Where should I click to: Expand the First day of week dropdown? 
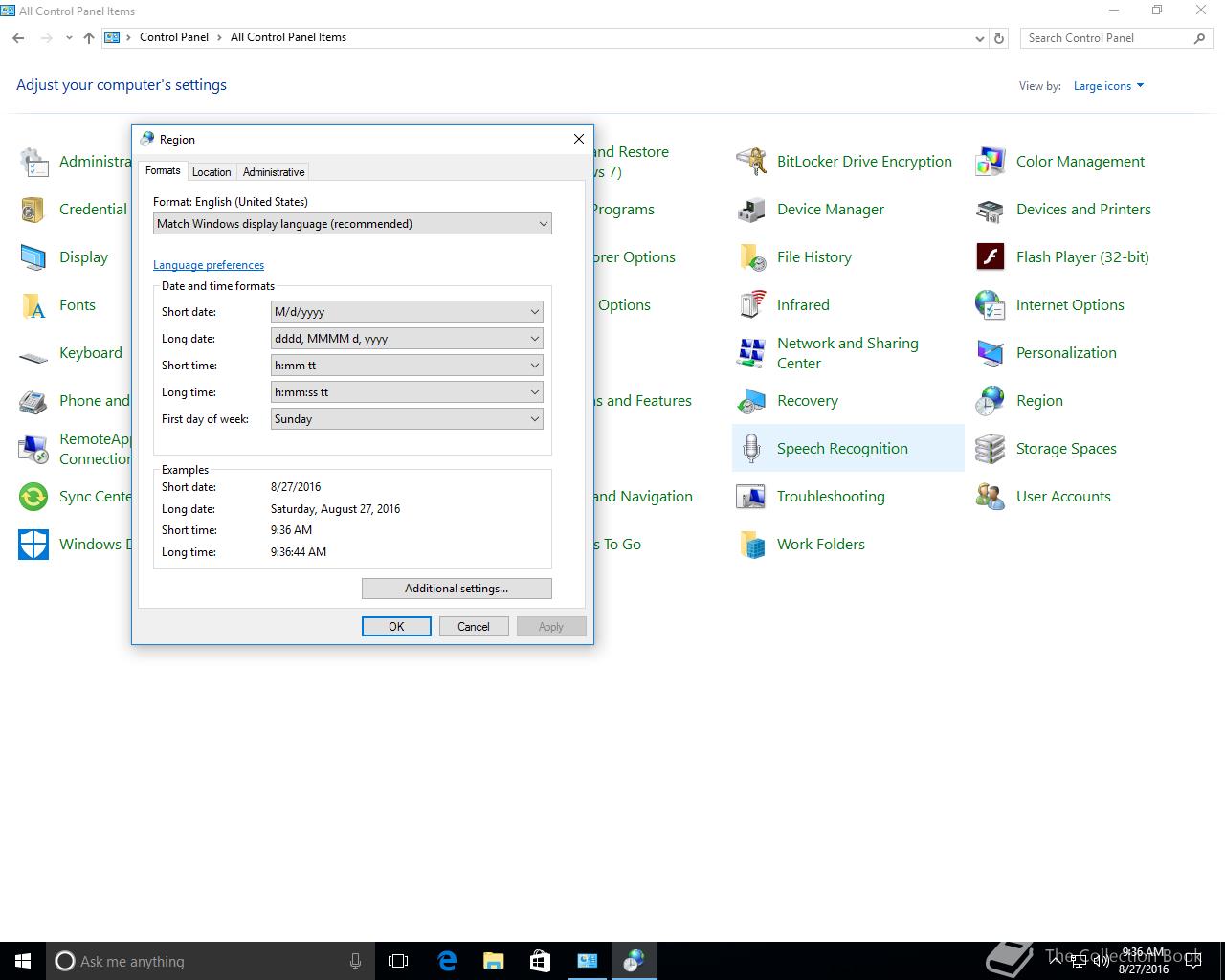click(407, 419)
